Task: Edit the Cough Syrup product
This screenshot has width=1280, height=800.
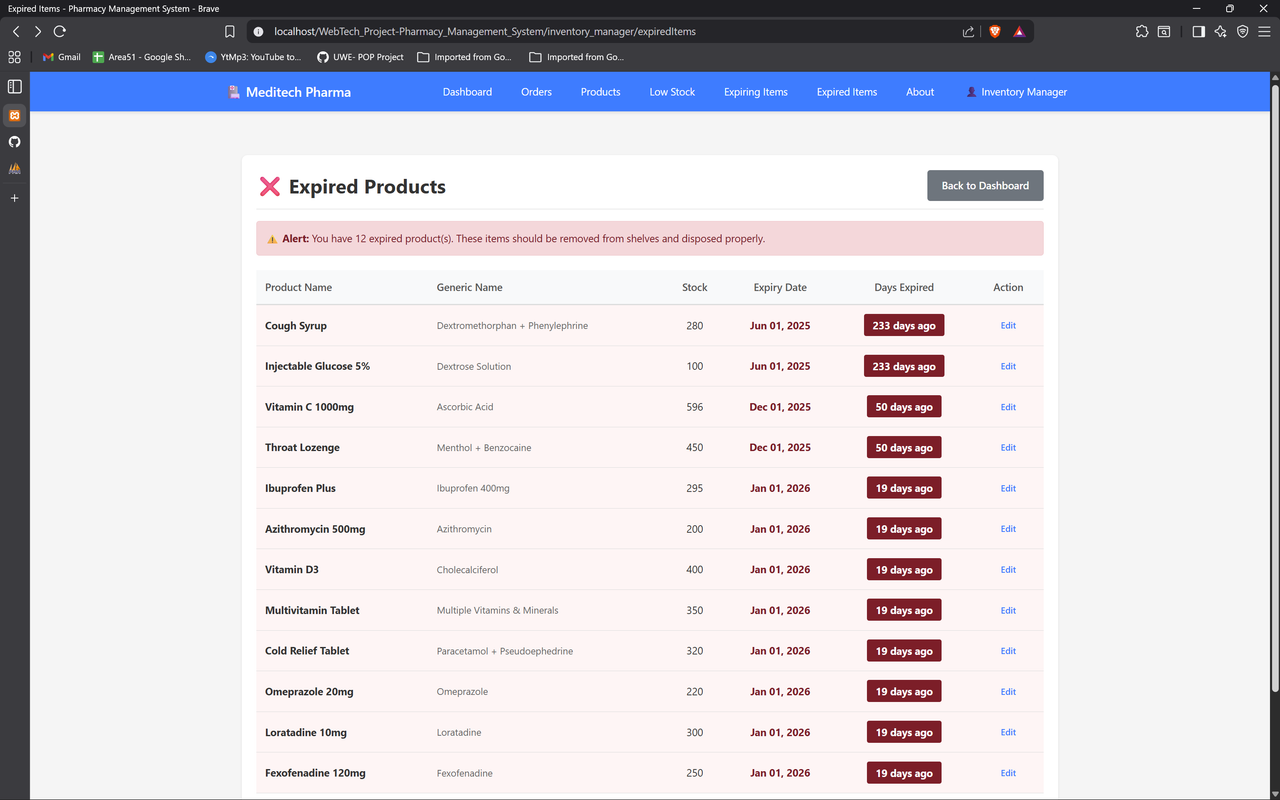Action: click(x=1008, y=326)
